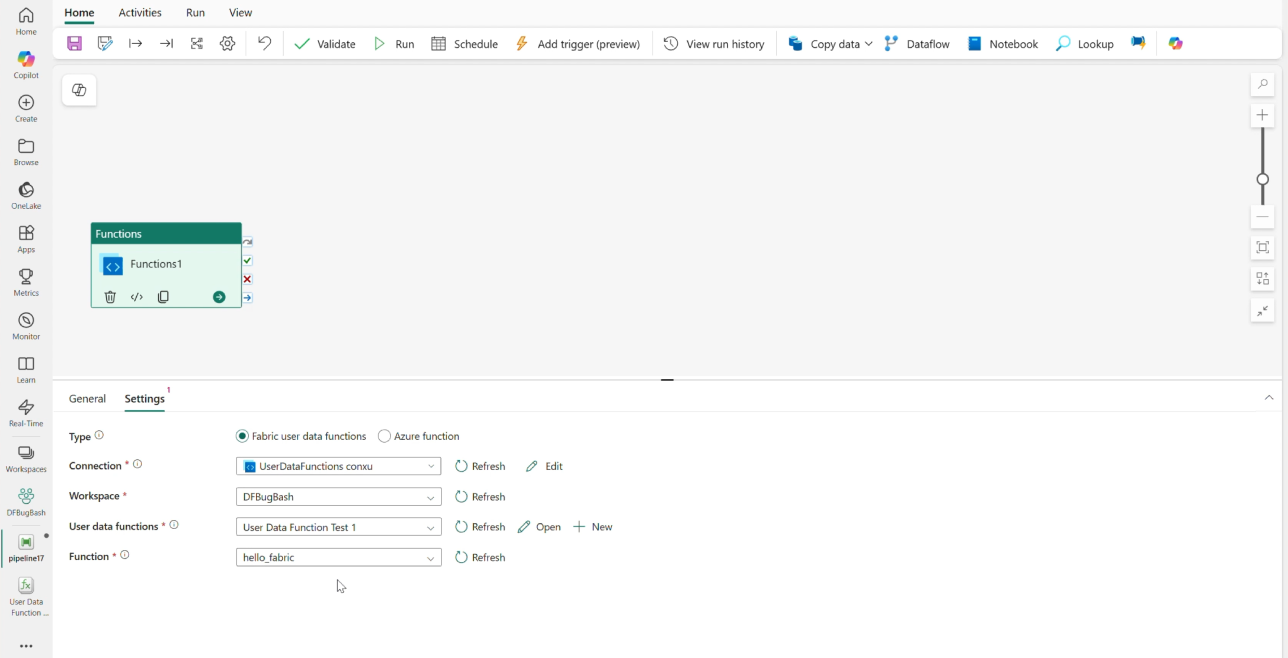The image size is (1288, 658).
Task: Select Fabric user data functions radio
Action: pyautogui.click(x=242, y=436)
